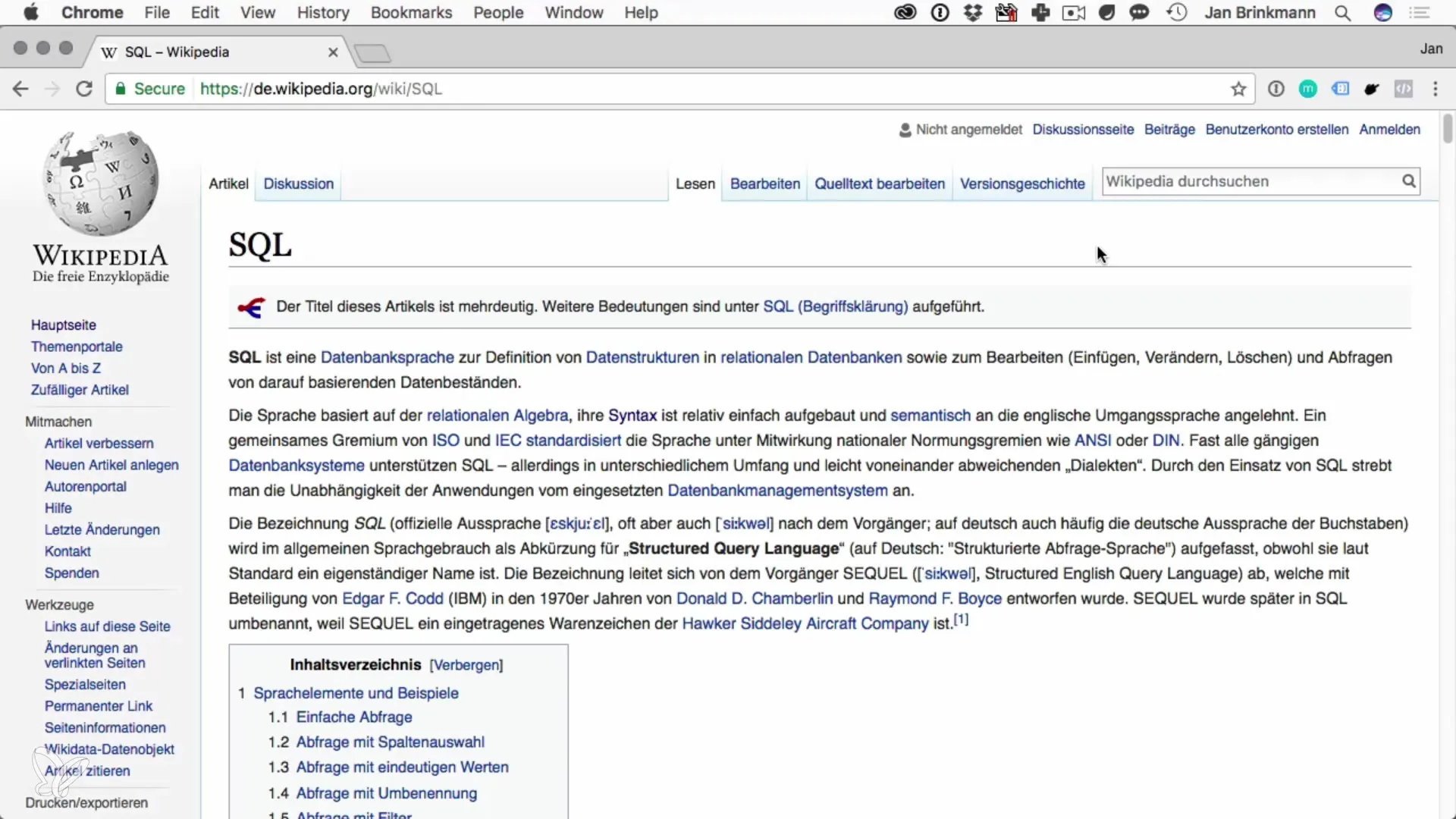Collapse the table of contents via Verbergen
Viewport: 1456px width, 819px height.
coord(466,665)
